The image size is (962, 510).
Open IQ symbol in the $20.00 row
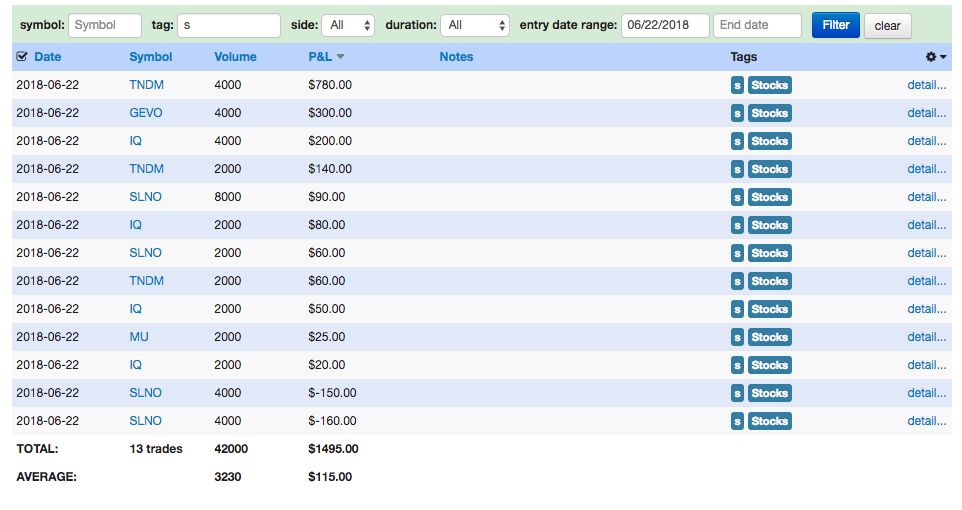point(135,365)
